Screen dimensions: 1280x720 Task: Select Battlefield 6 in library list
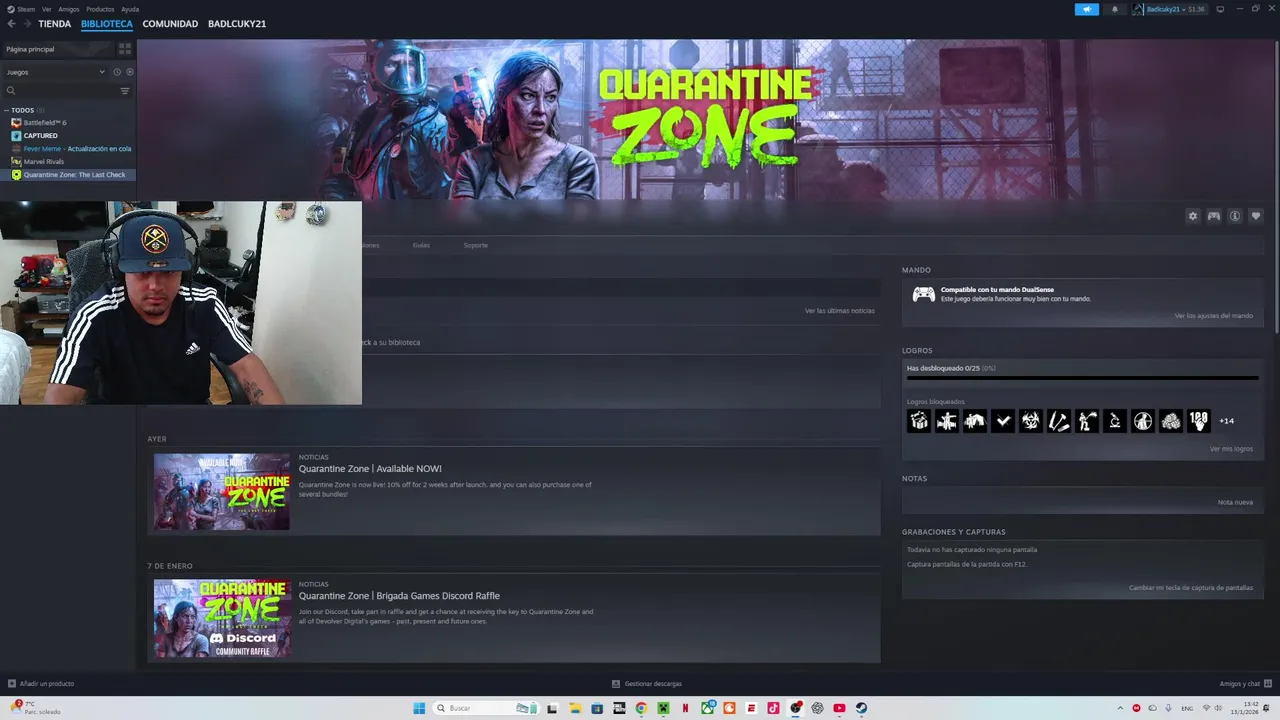(45, 122)
